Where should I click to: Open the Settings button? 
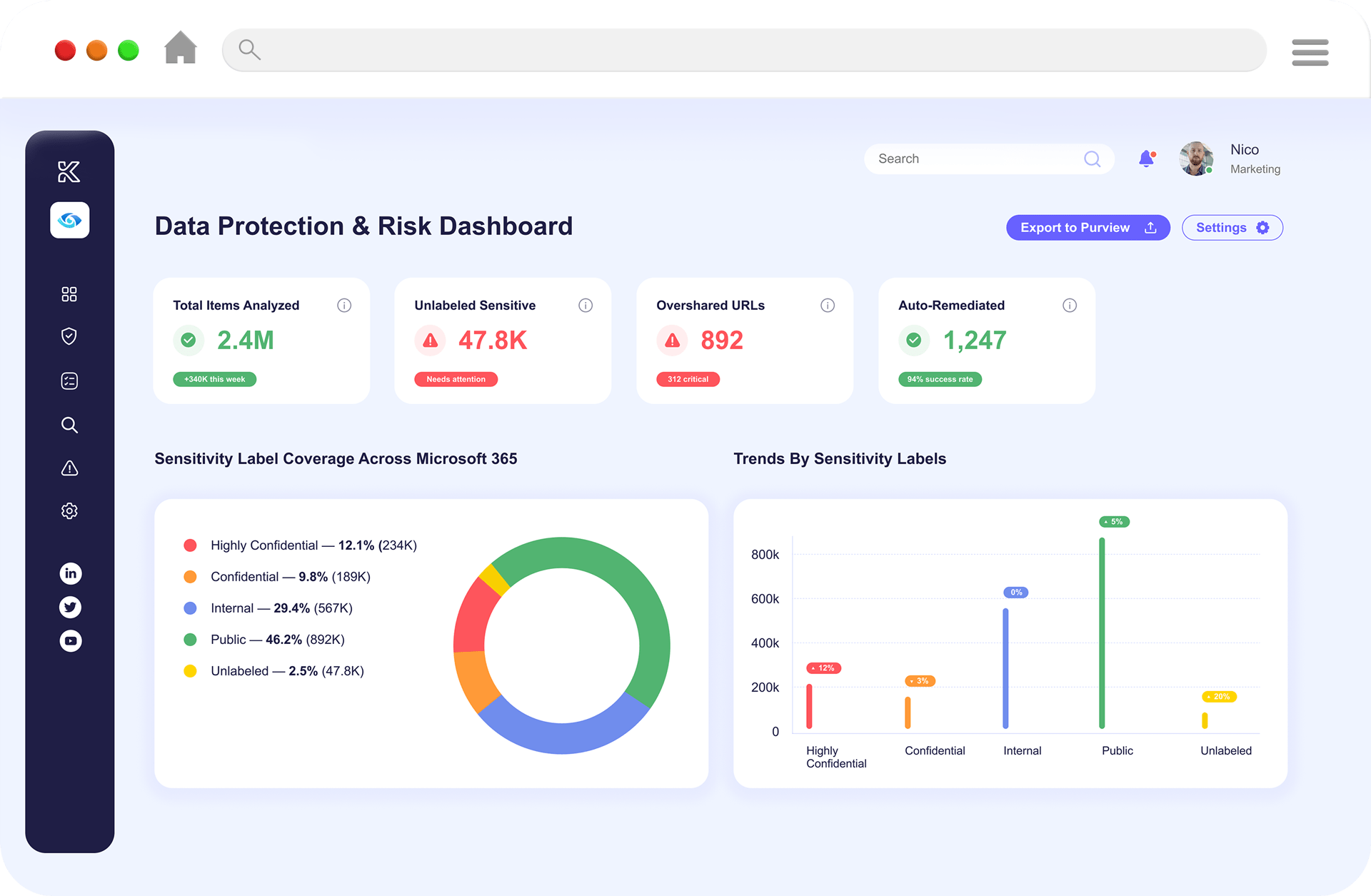pos(1232,228)
